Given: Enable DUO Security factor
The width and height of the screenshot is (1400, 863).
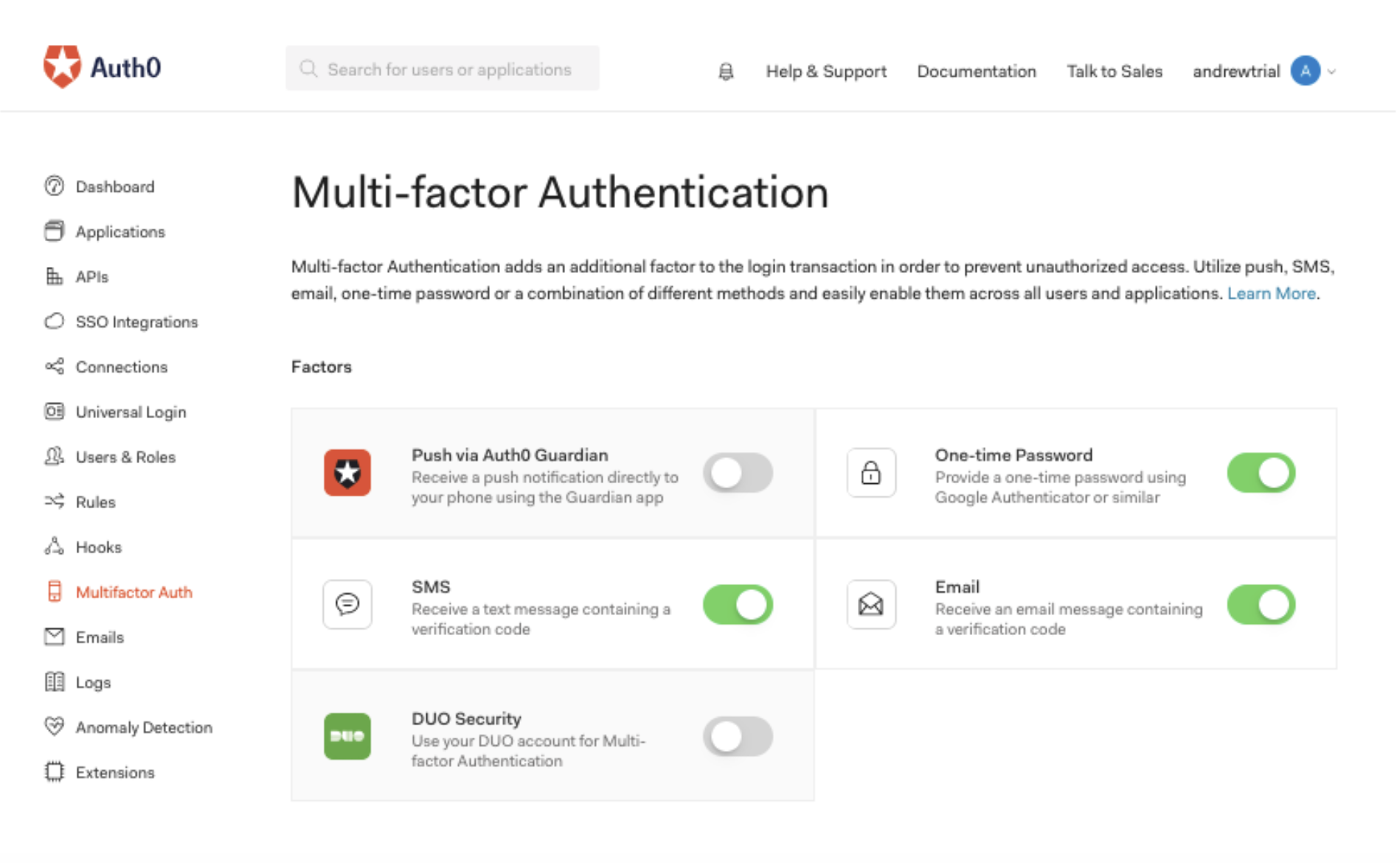Looking at the screenshot, I should click(738, 736).
